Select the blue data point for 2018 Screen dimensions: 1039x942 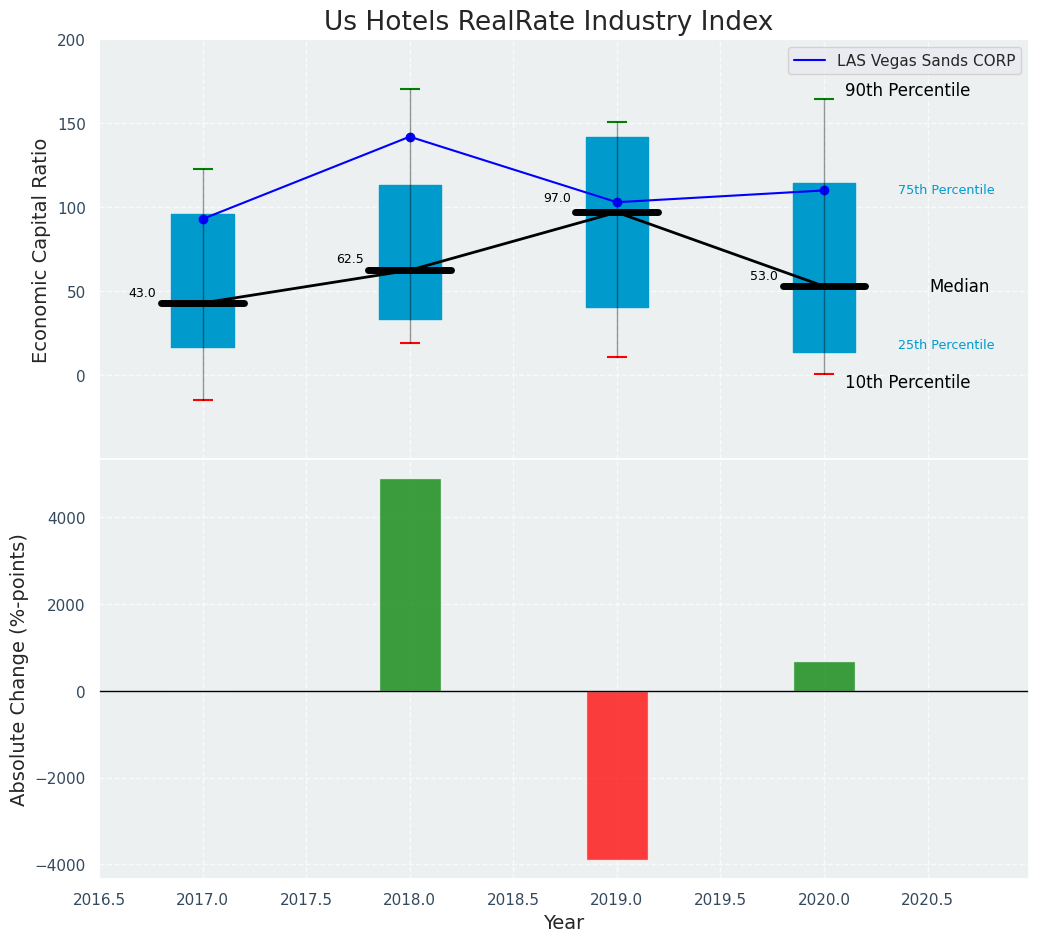click(x=410, y=137)
